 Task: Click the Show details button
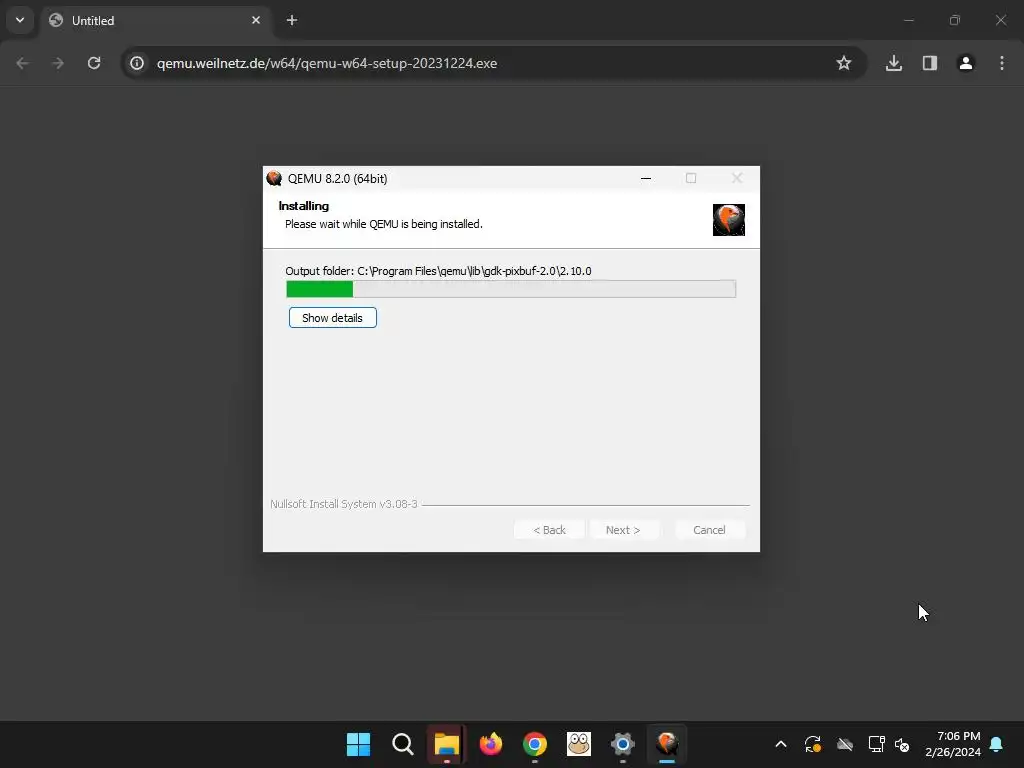point(332,318)
